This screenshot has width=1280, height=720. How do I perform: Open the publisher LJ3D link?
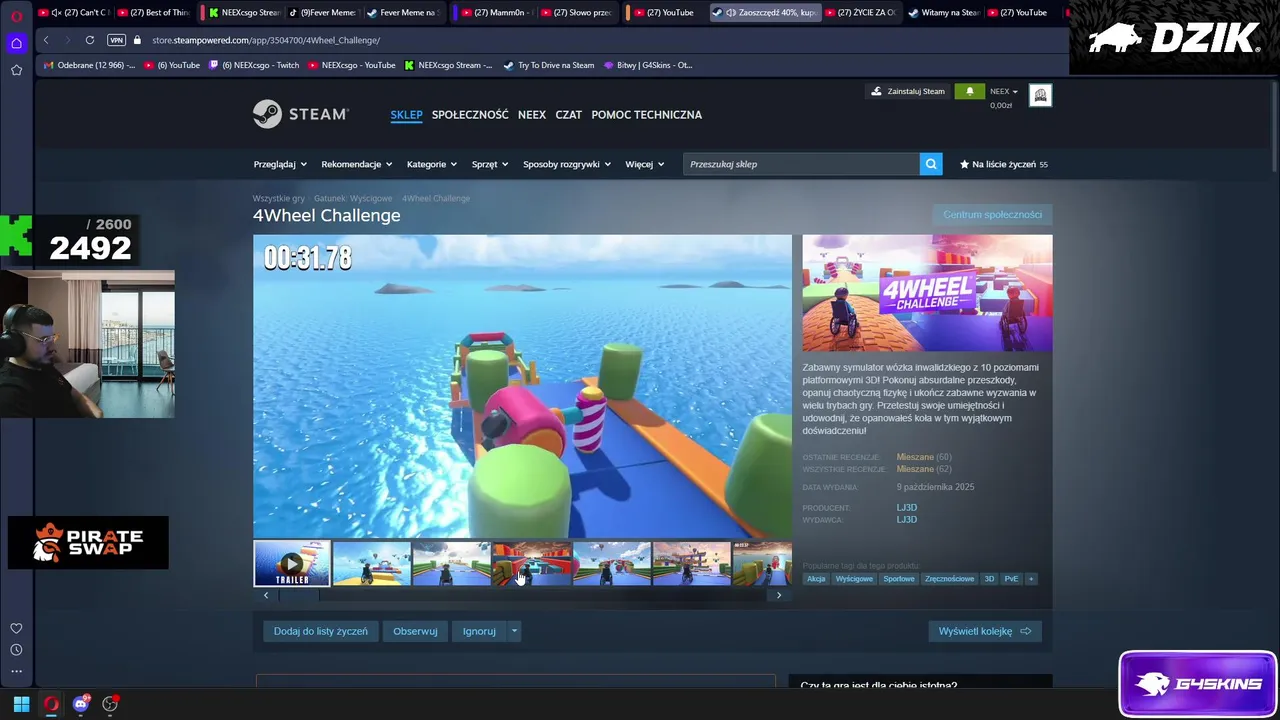click(x=907, y=520)
